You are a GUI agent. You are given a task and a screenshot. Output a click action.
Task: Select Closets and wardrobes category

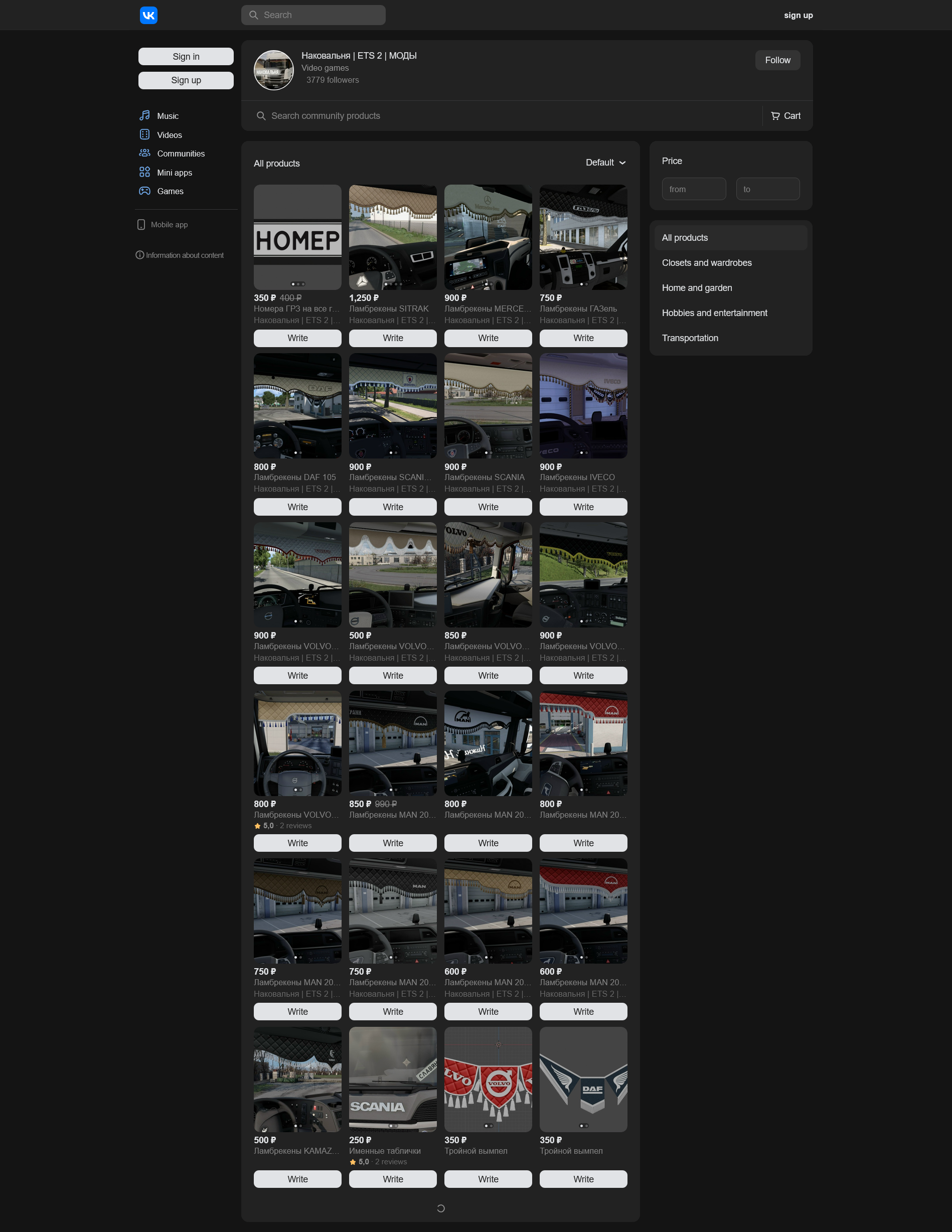click(x=731, y=263)
